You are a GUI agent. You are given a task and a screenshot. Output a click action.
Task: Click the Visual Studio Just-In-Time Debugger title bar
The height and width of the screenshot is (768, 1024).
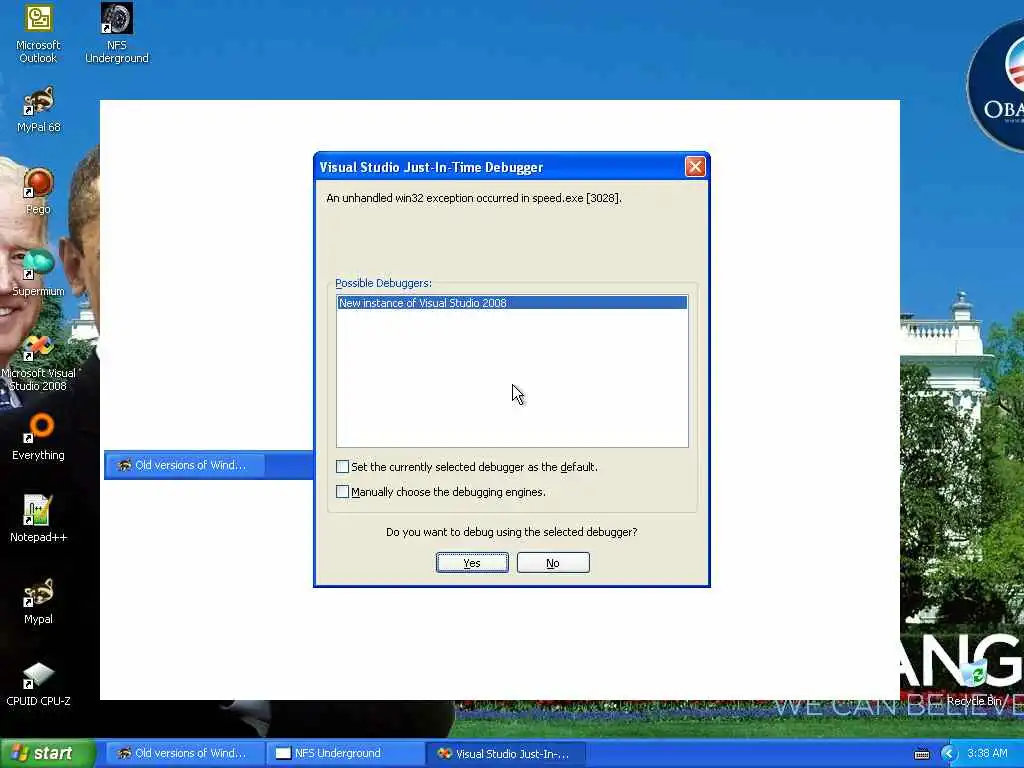[x=500, y=167]
